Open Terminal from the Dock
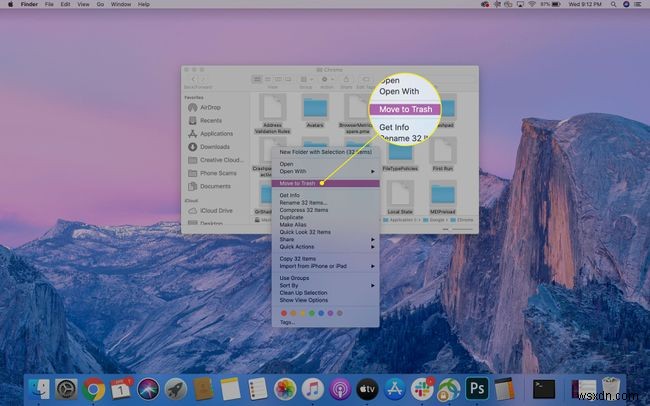 [544, 389]
